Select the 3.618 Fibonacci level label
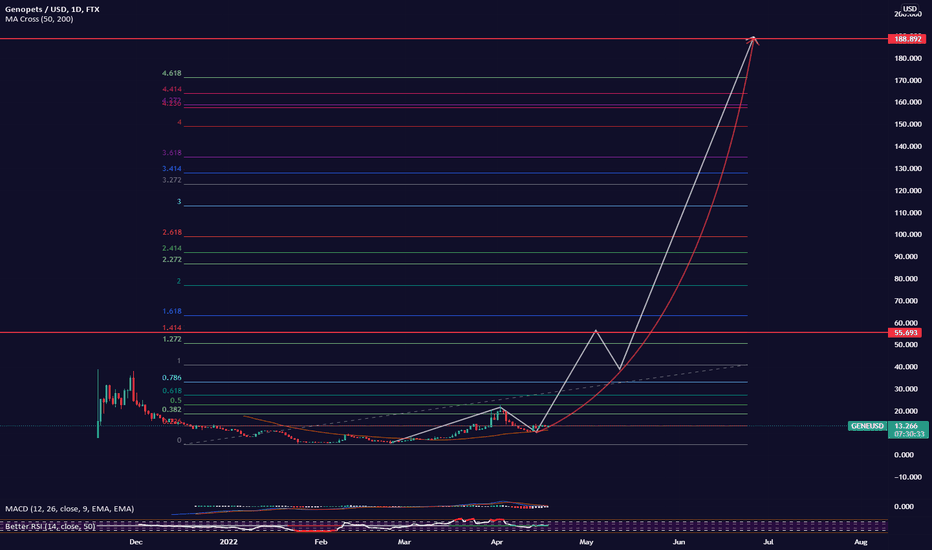The width and height of the screenshot is (932, 550). [x=172, y=153]
